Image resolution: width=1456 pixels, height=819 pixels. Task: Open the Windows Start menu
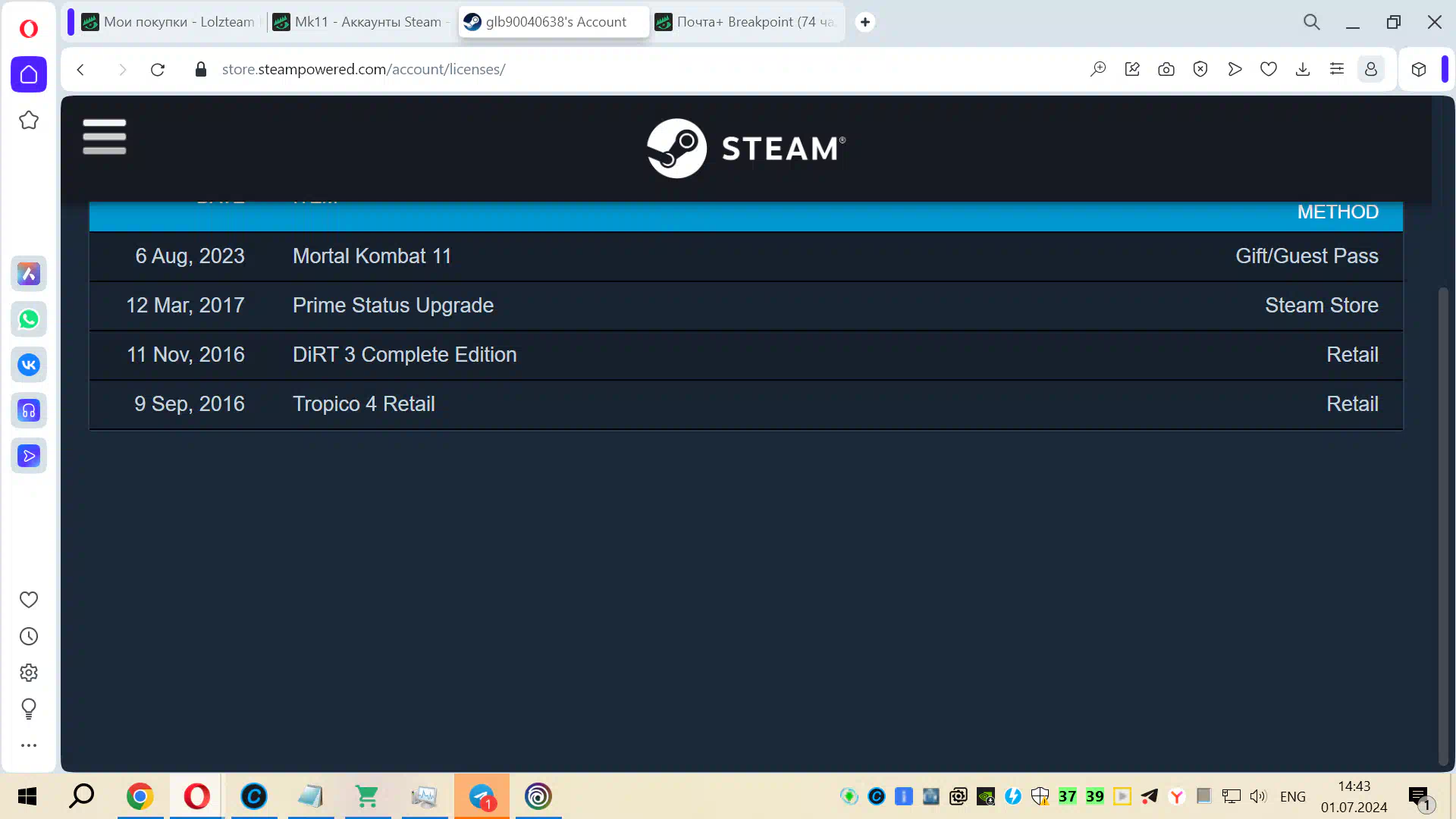(27, 796)
